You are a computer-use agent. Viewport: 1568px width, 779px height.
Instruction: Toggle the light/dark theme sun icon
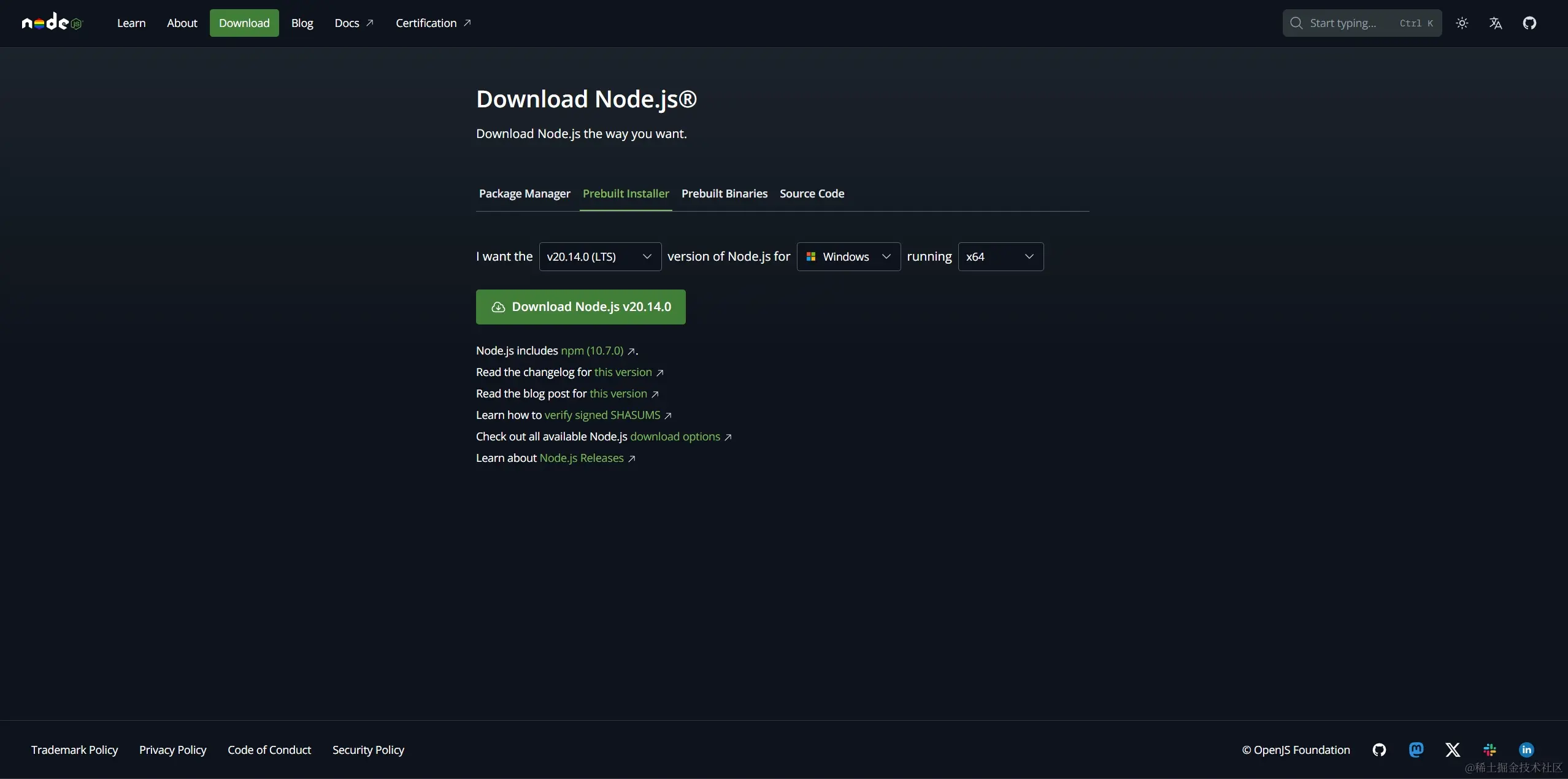coord(1462,23)
